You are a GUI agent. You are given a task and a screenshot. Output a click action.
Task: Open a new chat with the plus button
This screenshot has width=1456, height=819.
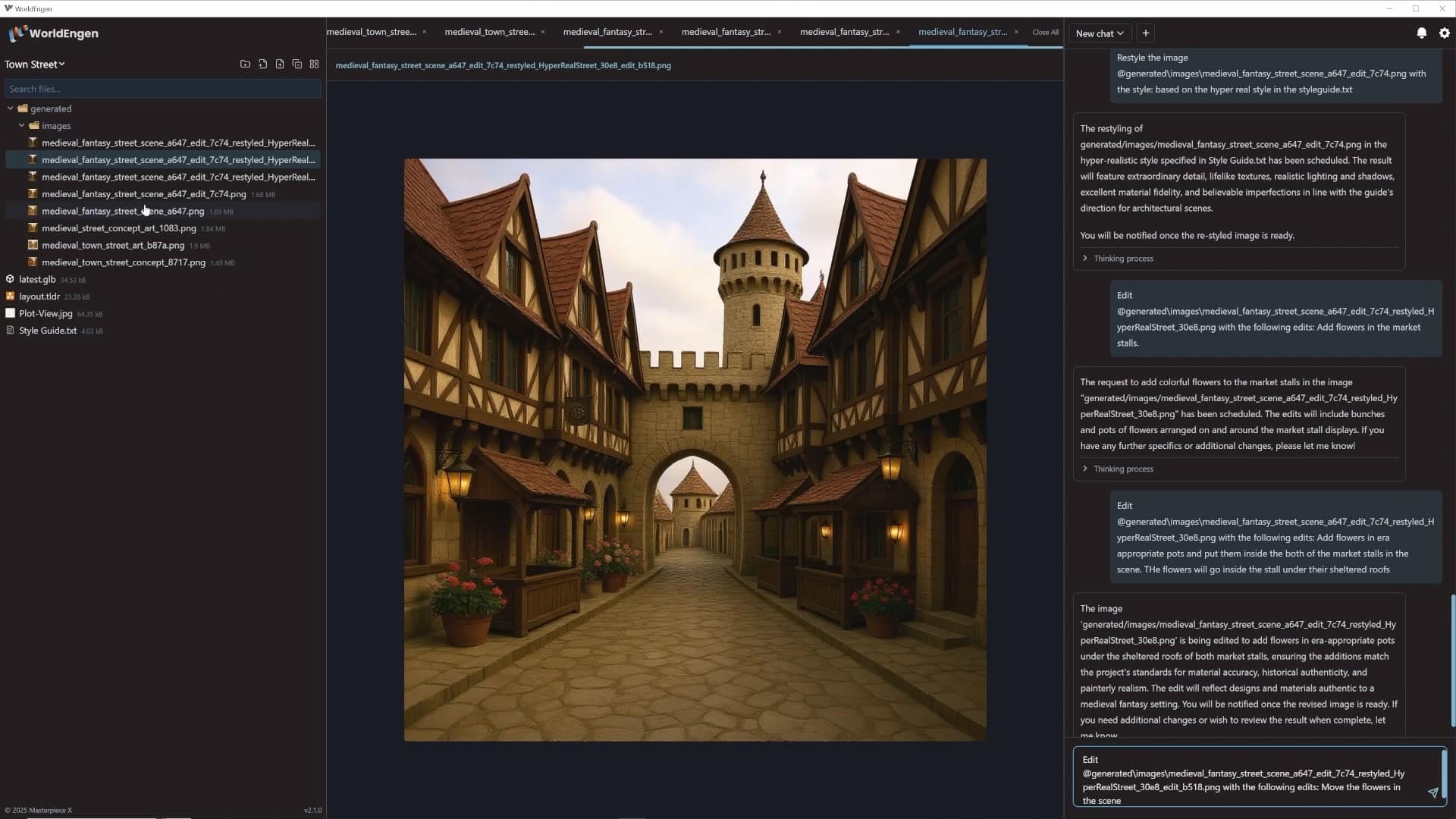click(1145, 33)
